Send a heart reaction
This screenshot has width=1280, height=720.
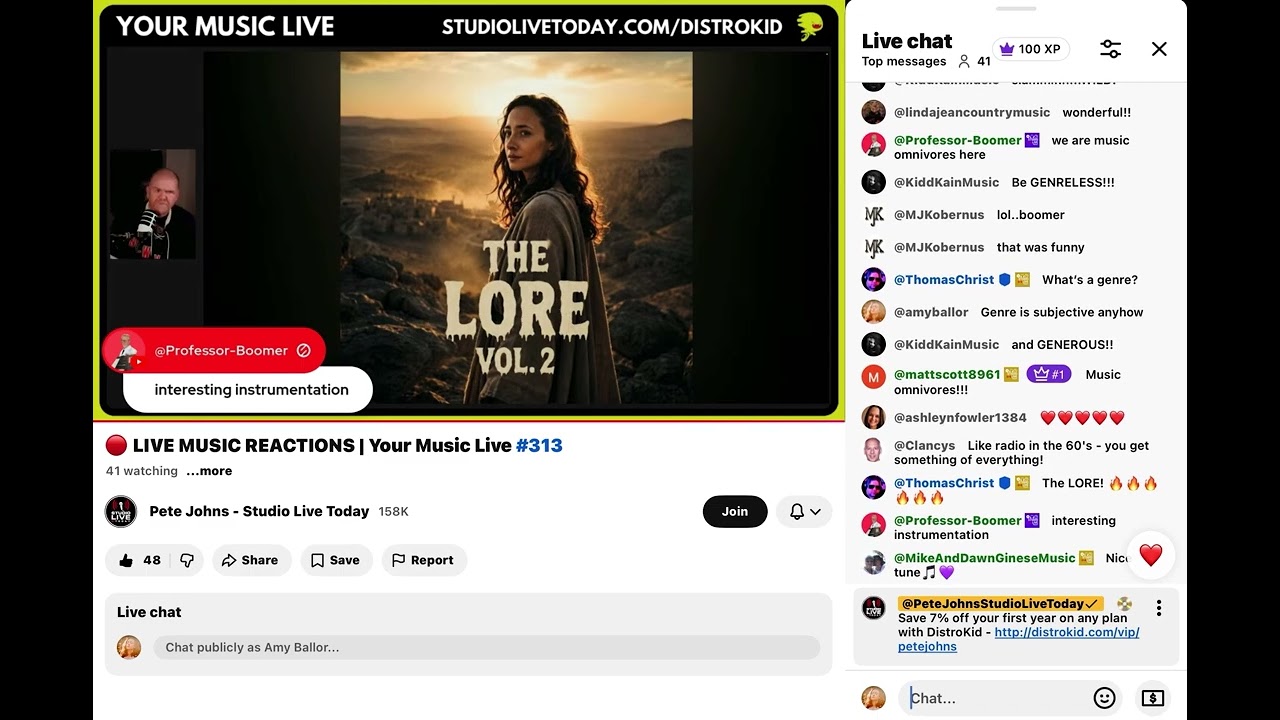1150,555
